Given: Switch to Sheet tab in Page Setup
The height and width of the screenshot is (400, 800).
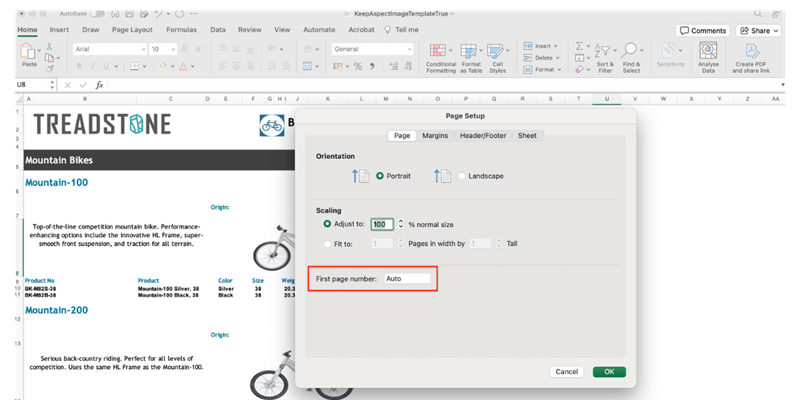Looking at the screenshot, I should tap(527, 136).
